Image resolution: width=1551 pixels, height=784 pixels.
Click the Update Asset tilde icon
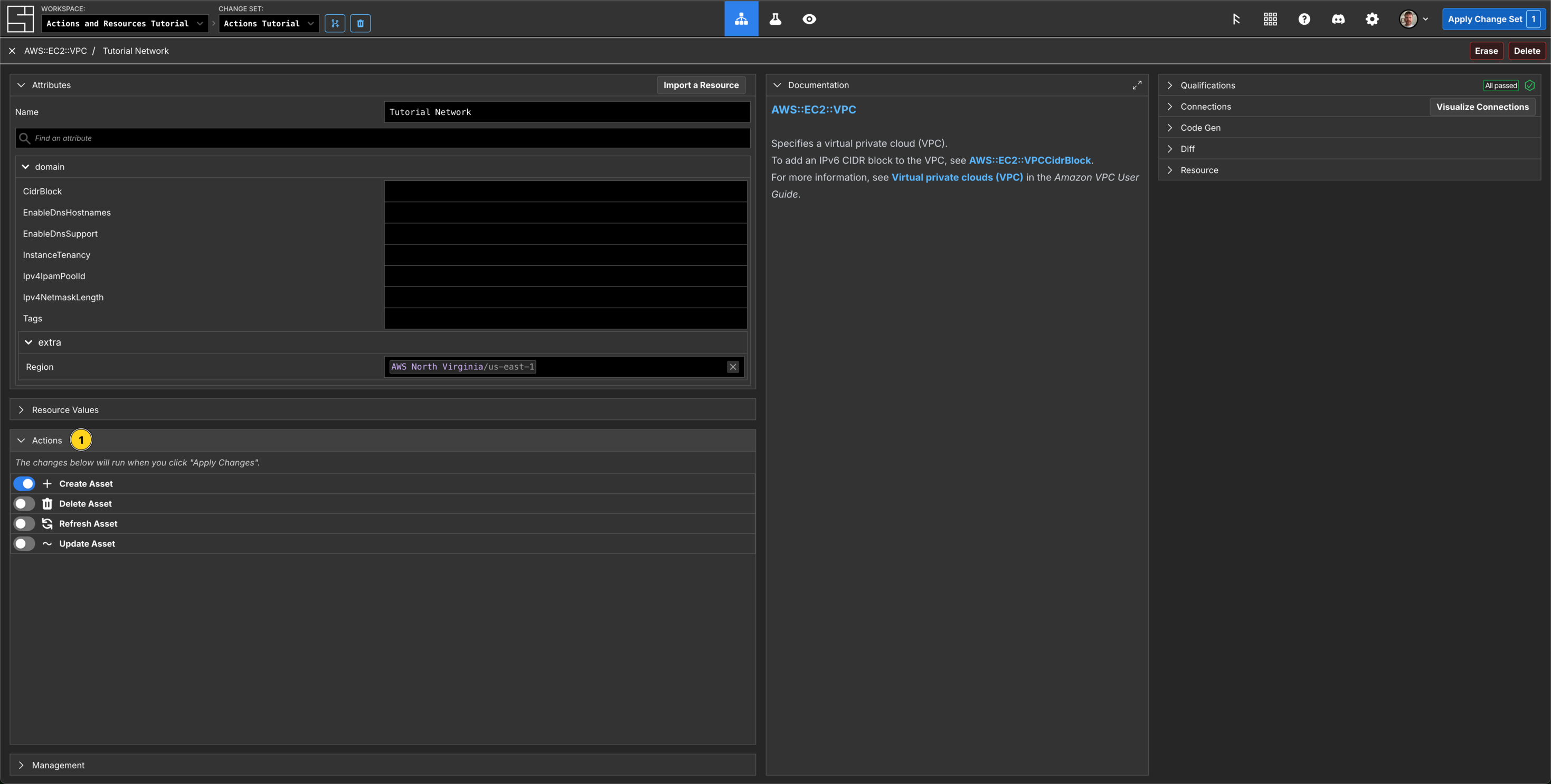(47, 543)
